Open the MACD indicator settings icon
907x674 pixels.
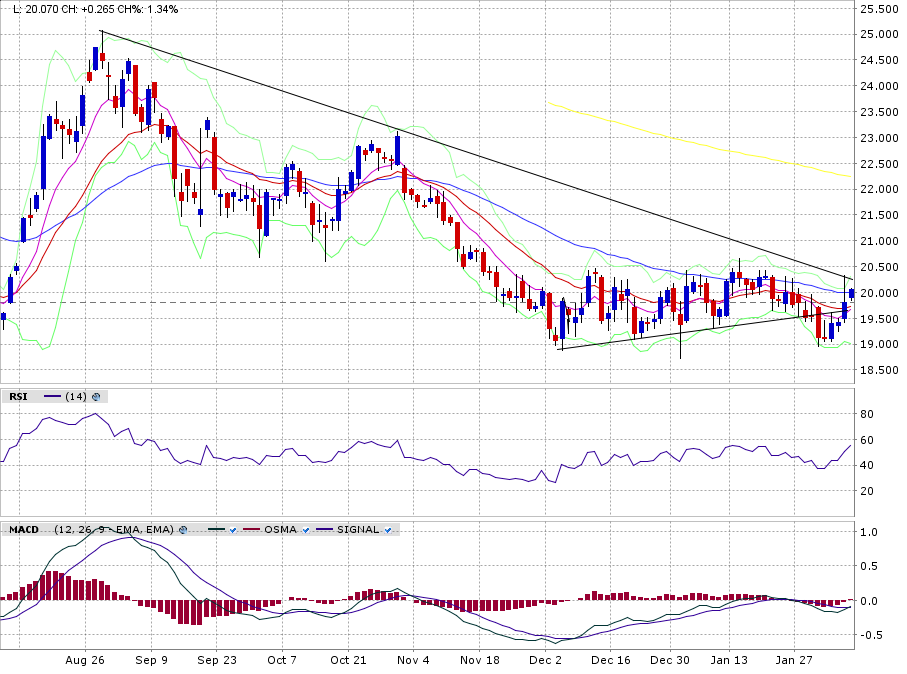click(184, 529)
